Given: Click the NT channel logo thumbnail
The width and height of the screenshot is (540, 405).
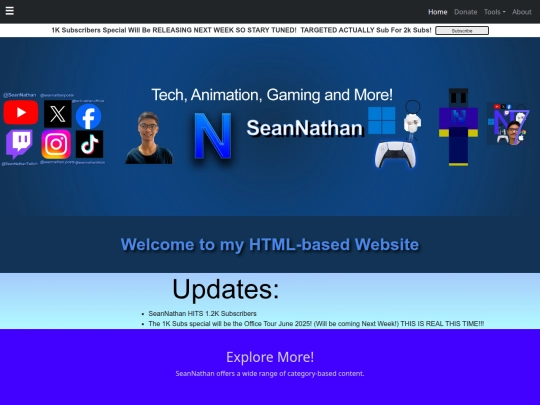Looking at the screenshot, I should (x=508, y=124).
